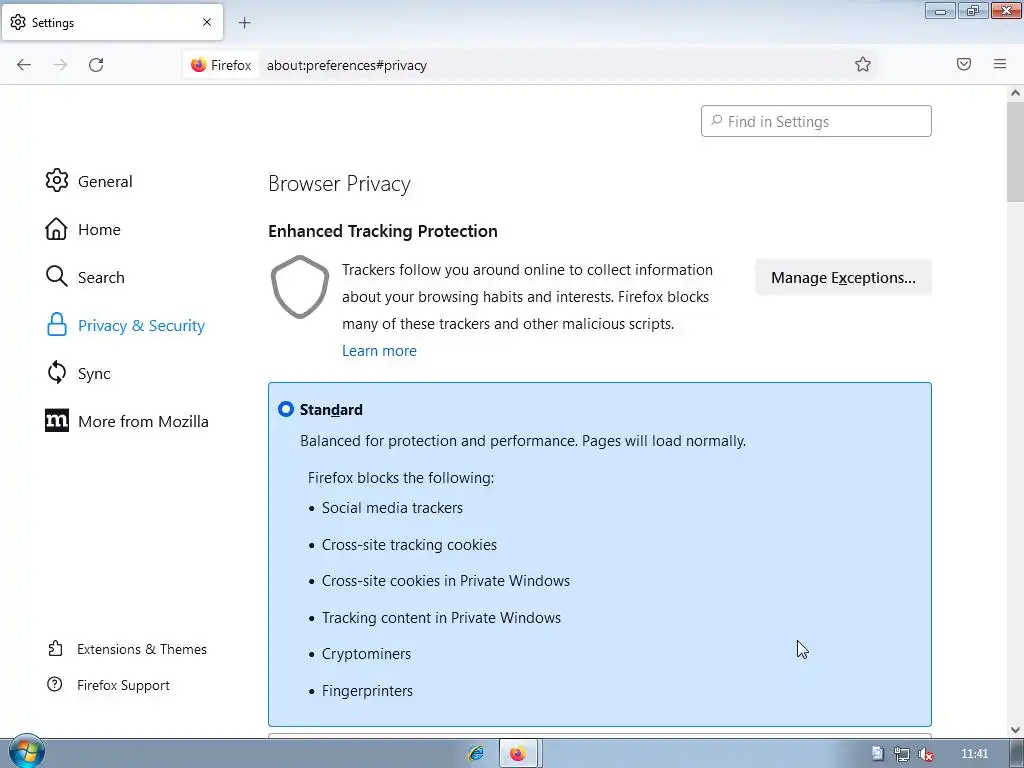Click the Enhanced Tracking Protection heading
The height and width of the screenshot is (768, 1024).
click(x=383, y=231)
